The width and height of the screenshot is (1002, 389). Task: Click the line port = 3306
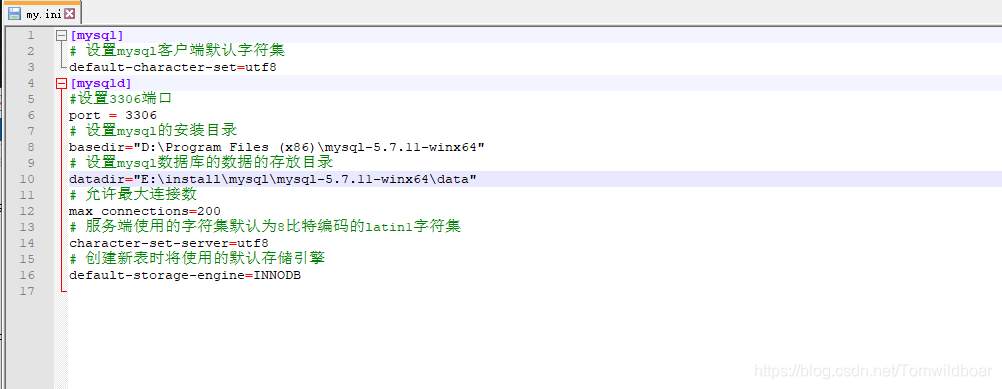tap(112, 115)
